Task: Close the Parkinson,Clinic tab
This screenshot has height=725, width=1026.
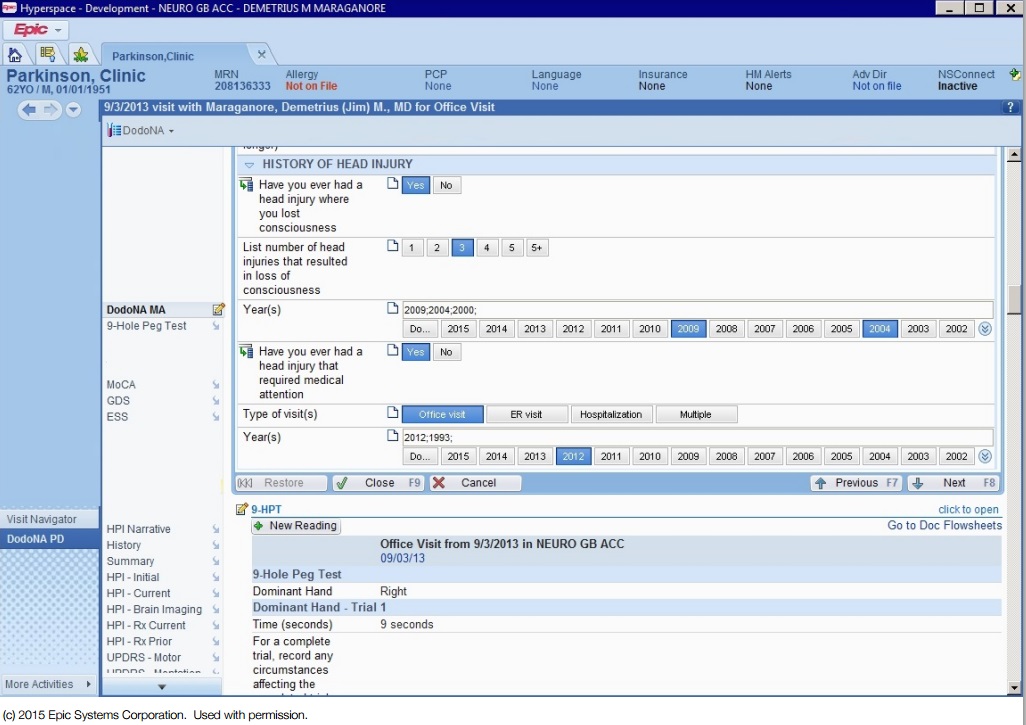Action: 262,55
